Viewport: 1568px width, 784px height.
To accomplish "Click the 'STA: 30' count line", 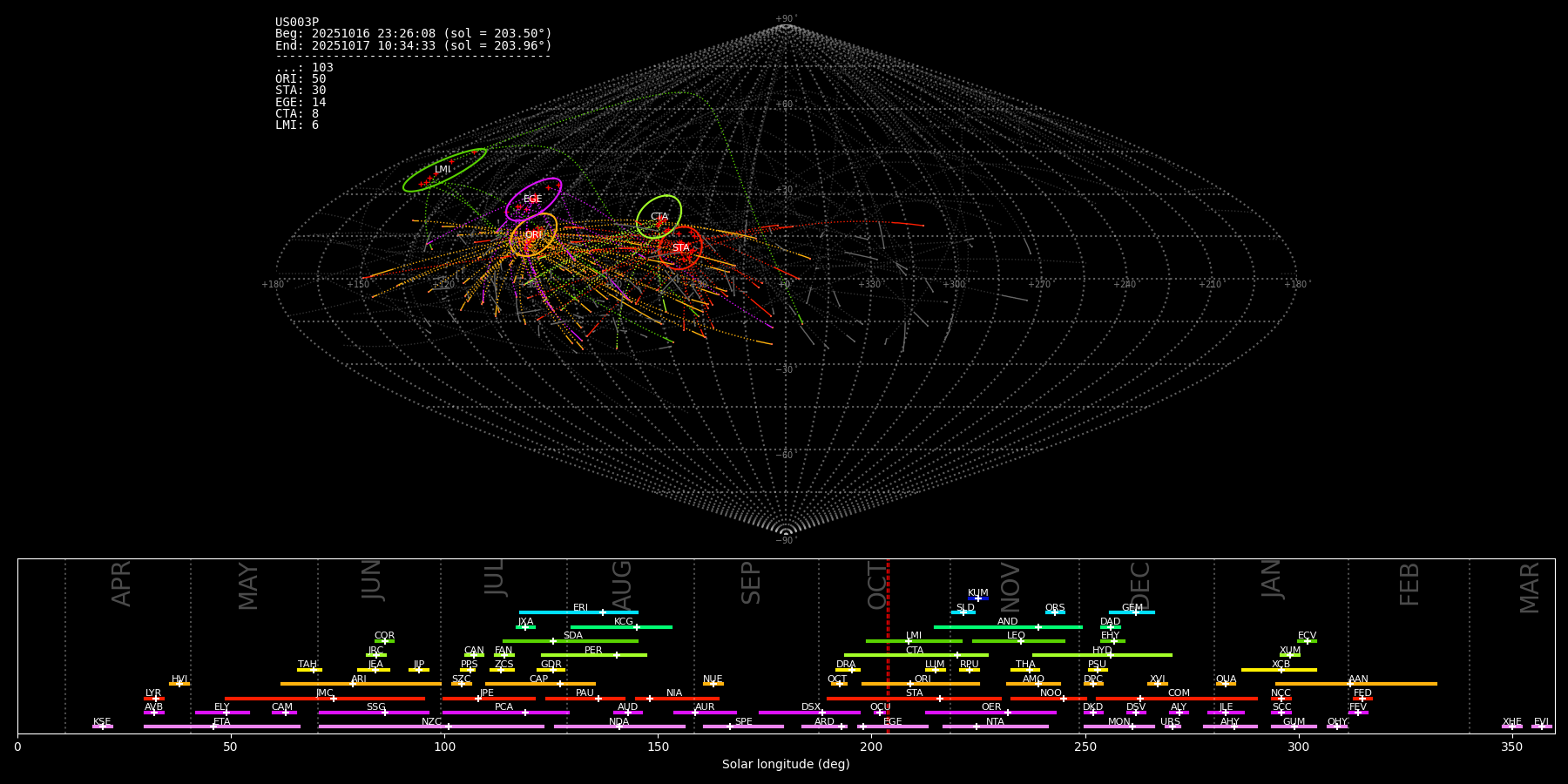I will pos(301,91).
